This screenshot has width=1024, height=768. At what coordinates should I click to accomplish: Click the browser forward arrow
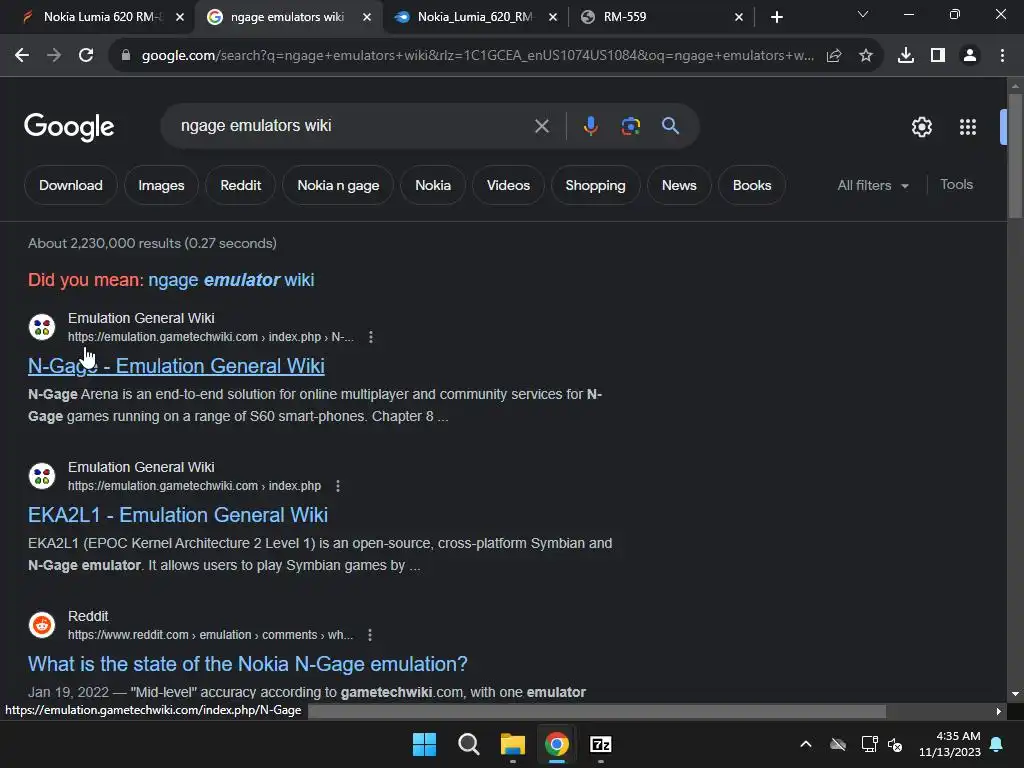[x=54, y=56]
